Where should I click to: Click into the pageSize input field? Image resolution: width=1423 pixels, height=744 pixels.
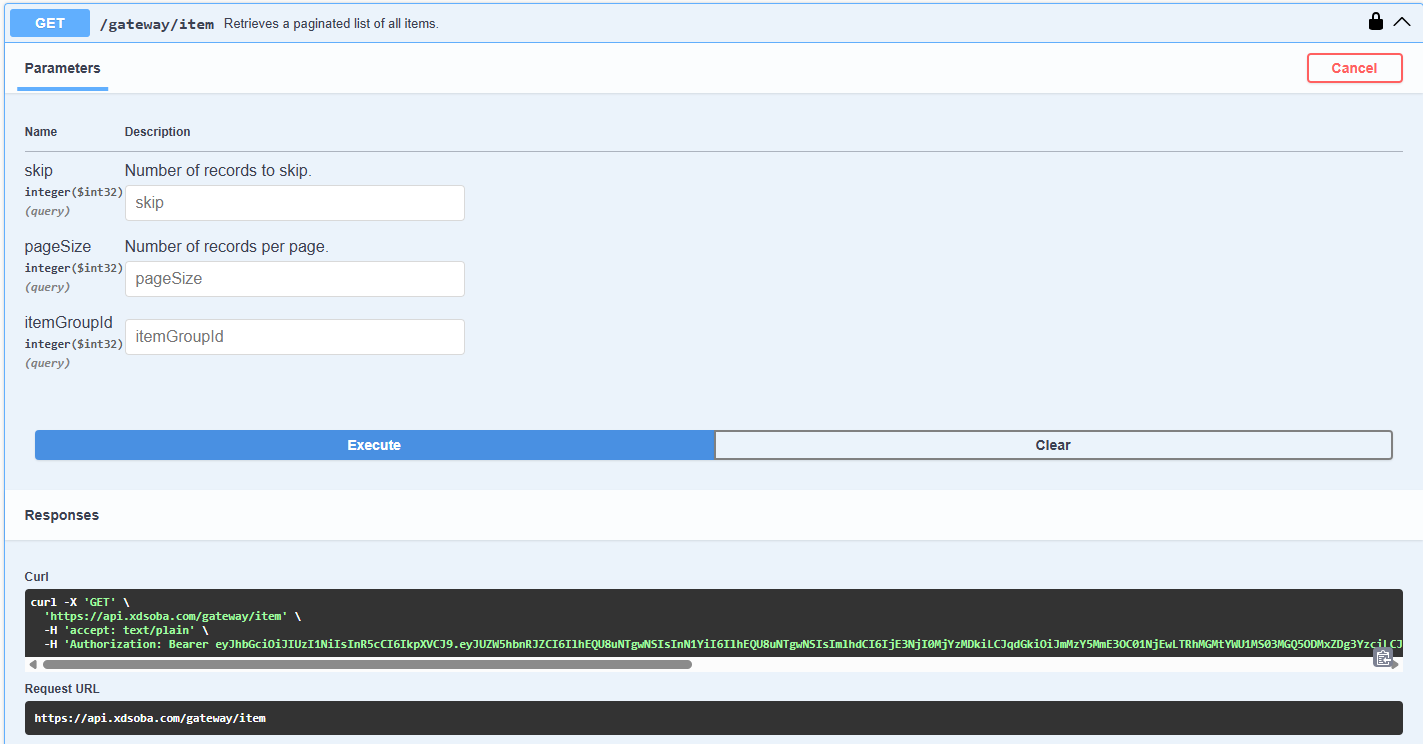(x=294, y=279)
